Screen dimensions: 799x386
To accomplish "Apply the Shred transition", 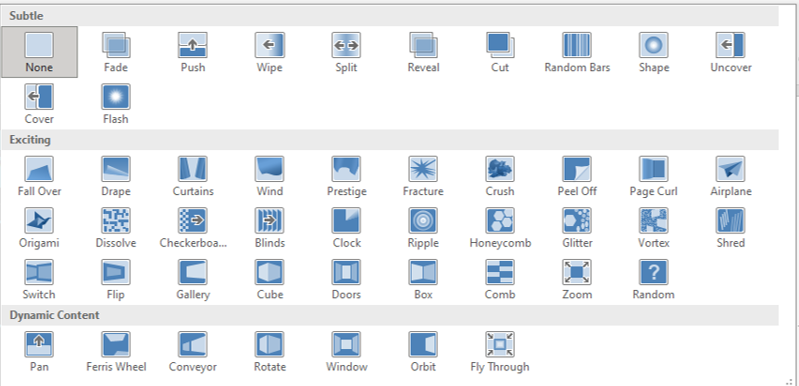I will point(731,227).
